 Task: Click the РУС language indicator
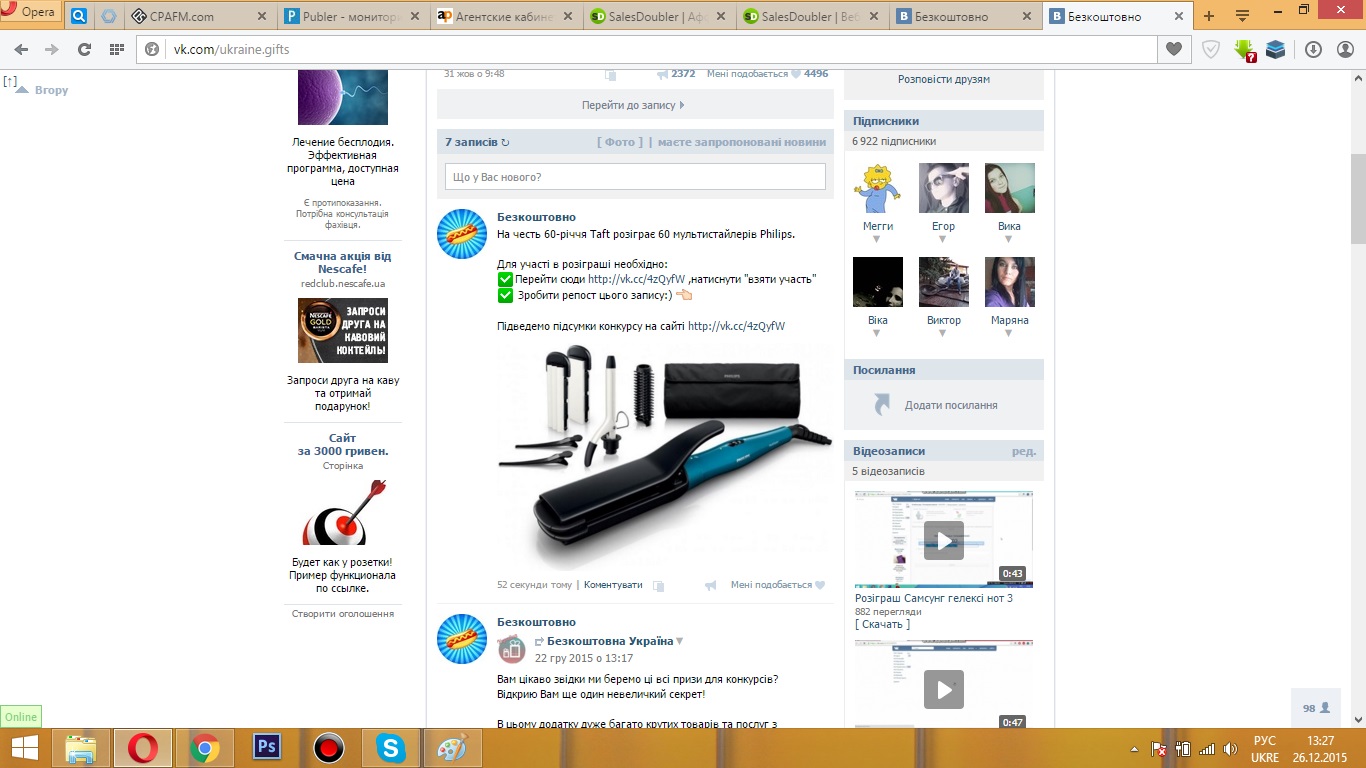tap(1264, 740)
